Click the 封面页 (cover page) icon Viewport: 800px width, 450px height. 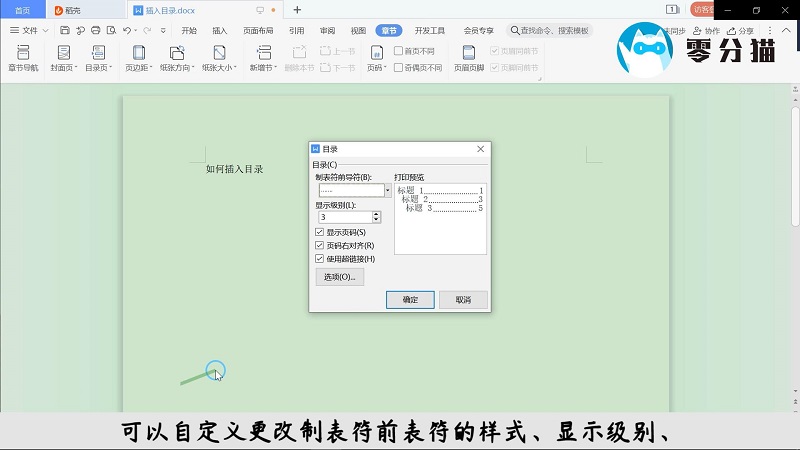click(63, 52)
